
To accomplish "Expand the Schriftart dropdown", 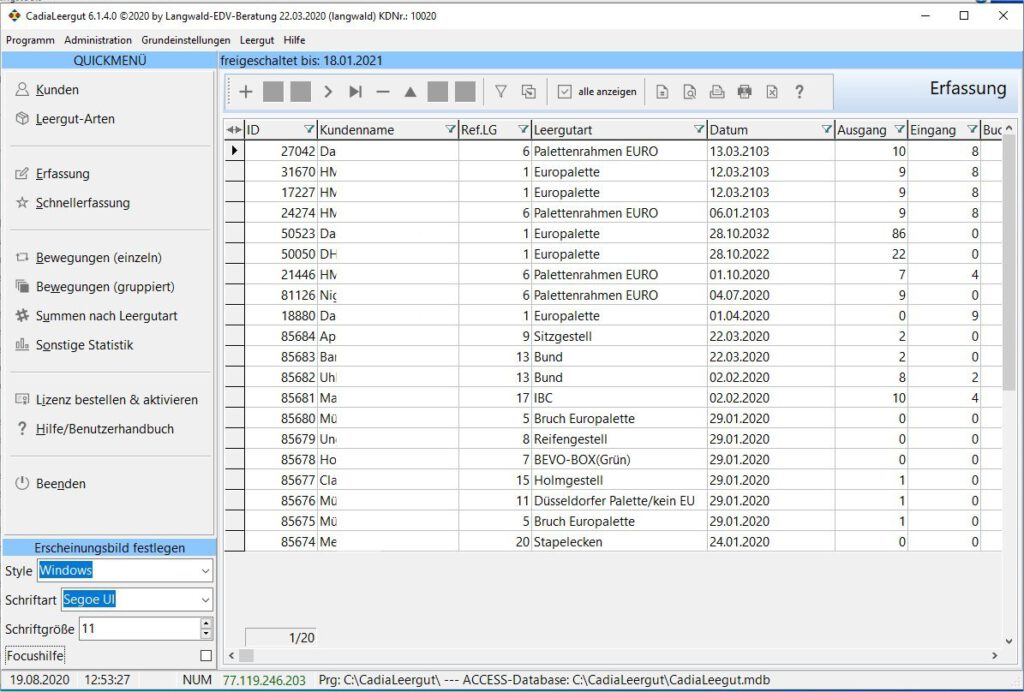I will coord(205,599).
